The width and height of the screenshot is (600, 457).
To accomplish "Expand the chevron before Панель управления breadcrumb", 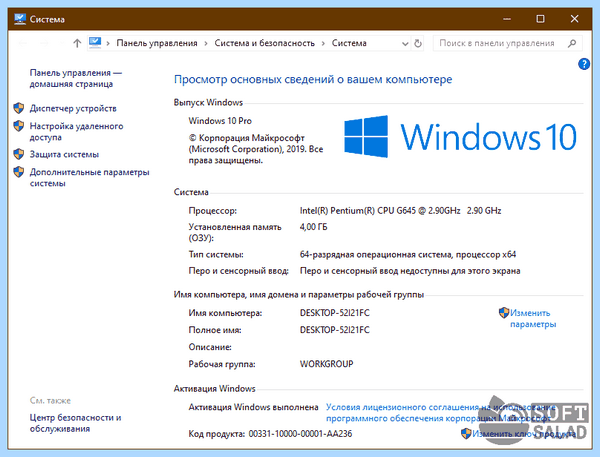I will (x=108, y=43).
